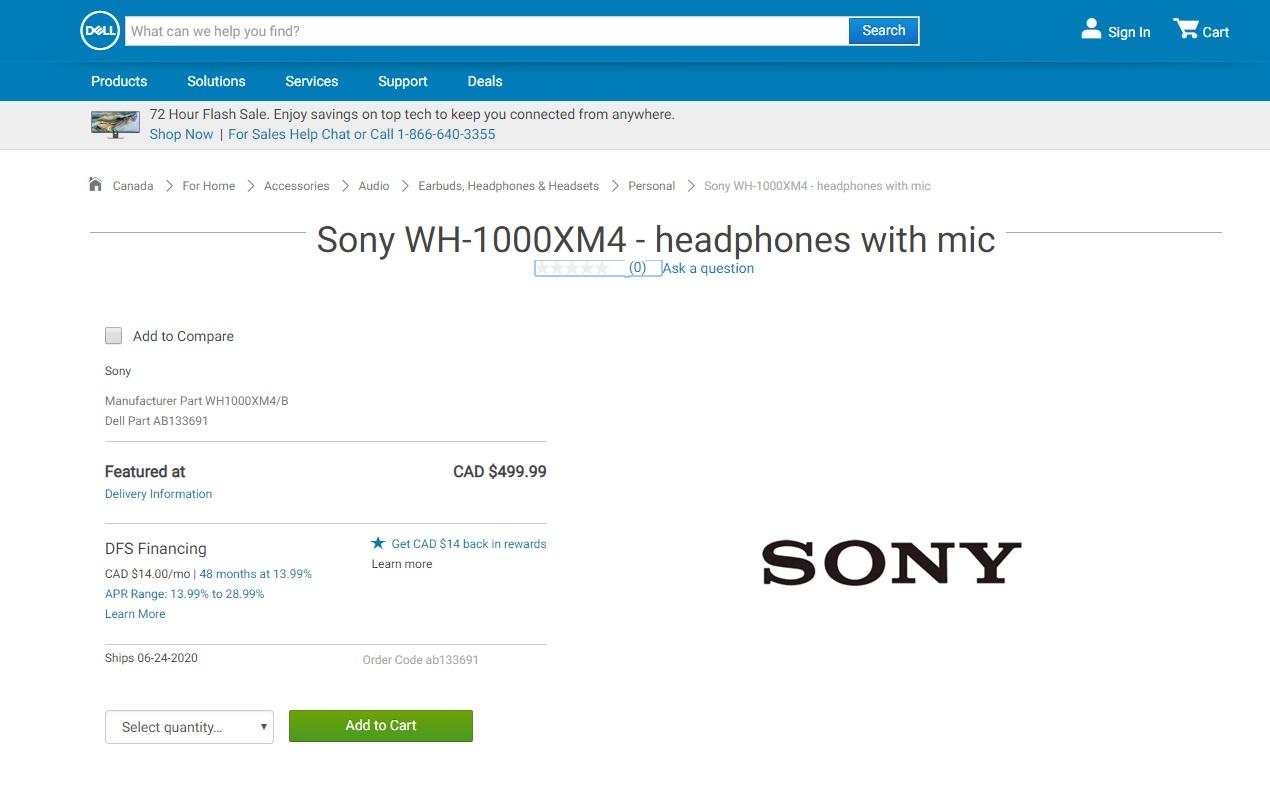Go to Canada breadcrumb link
Image resolution: width=1270 pixels, height=787 pixels.
[133, 186]
